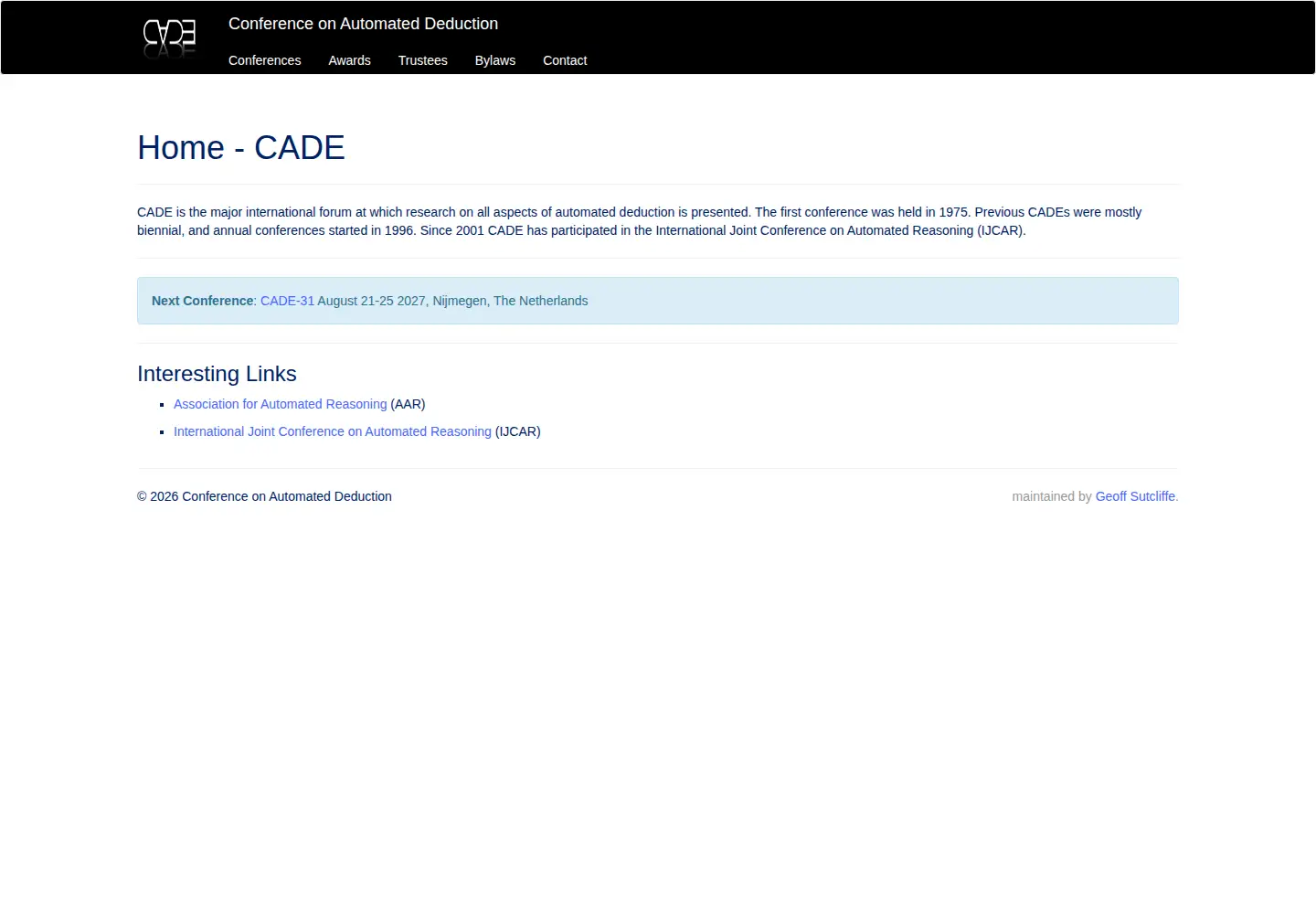
Task: Click the CADE introductory description paragraph
Action: pyautogui.click(x=640, y=221)
